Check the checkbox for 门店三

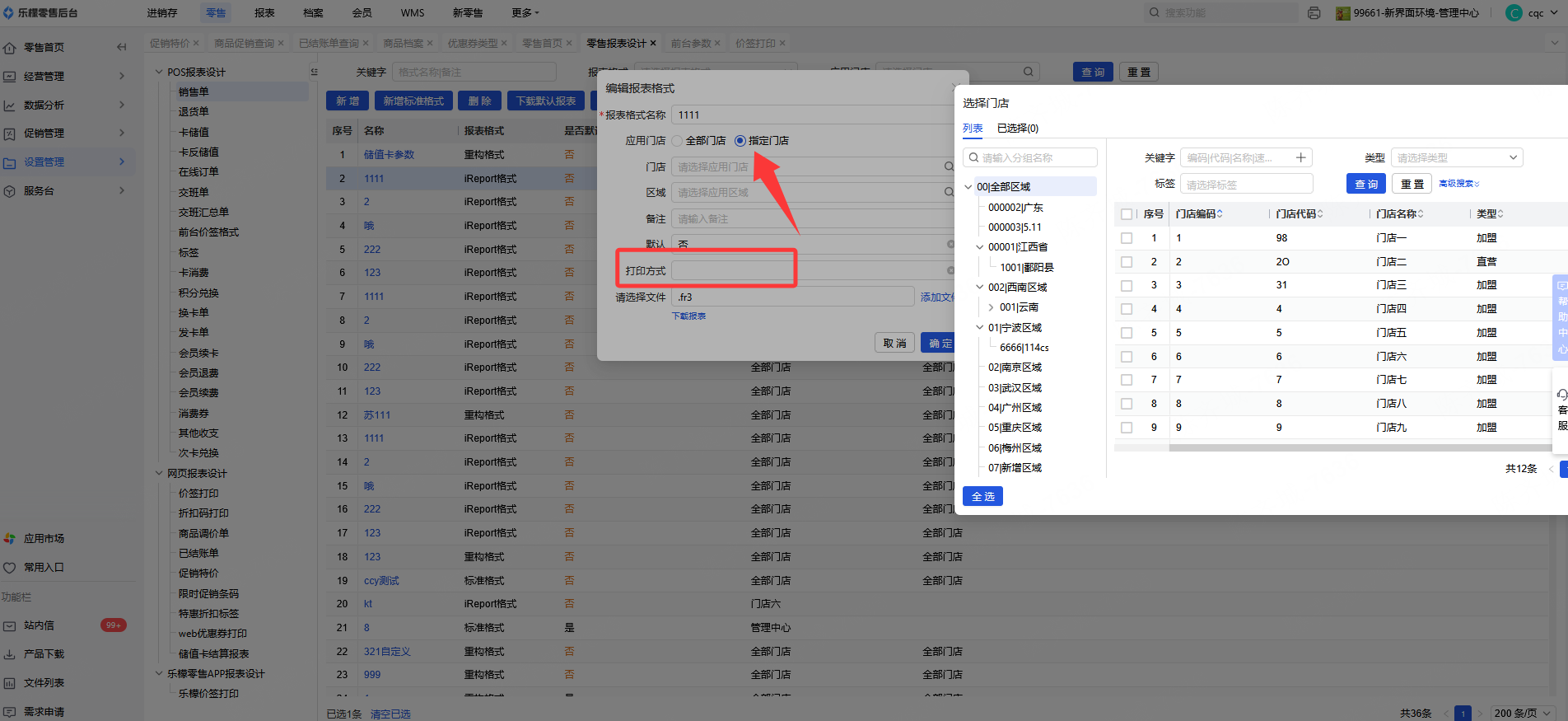coord(1127,285)
